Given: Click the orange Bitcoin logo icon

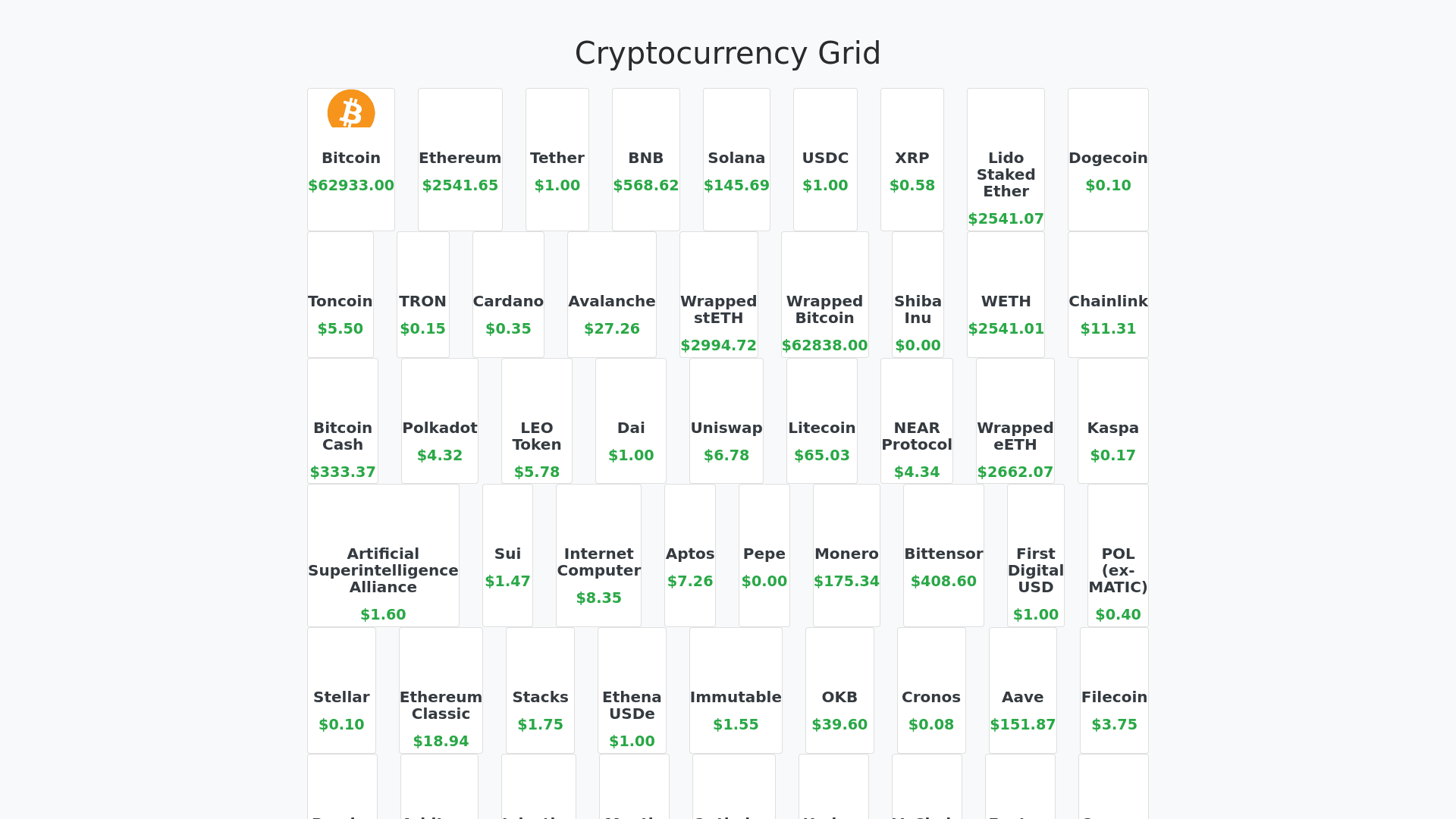Looking at the screenshot, I should pyautogui.click(x=351, y=110).
